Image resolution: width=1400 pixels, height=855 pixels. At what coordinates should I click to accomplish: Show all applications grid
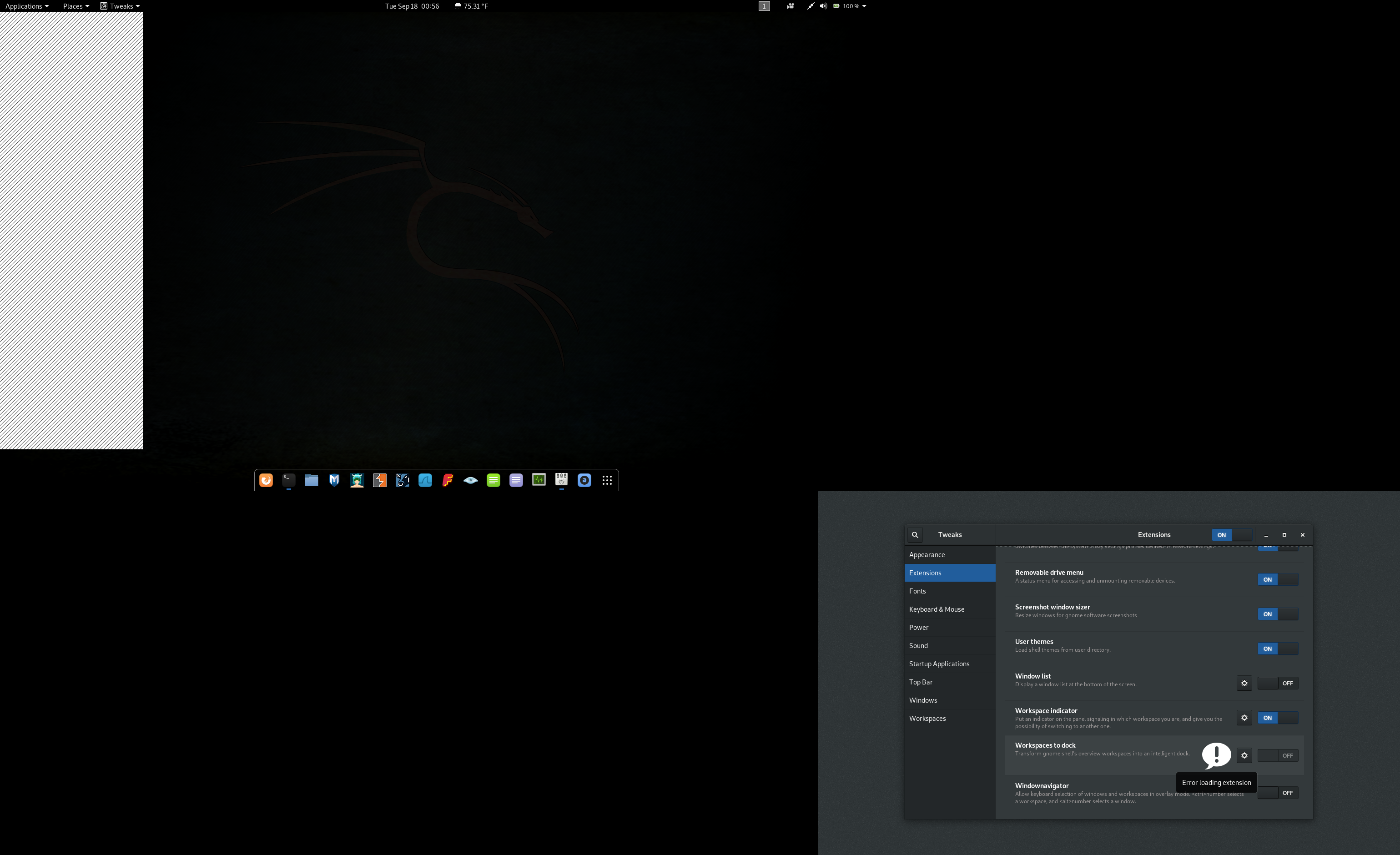click(607, 481)
